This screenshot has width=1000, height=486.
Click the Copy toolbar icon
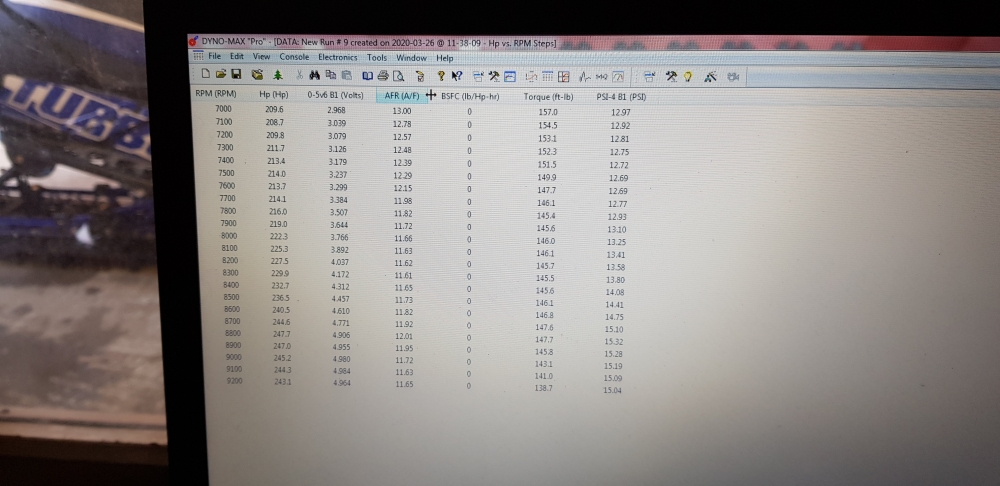coord(330,75)
